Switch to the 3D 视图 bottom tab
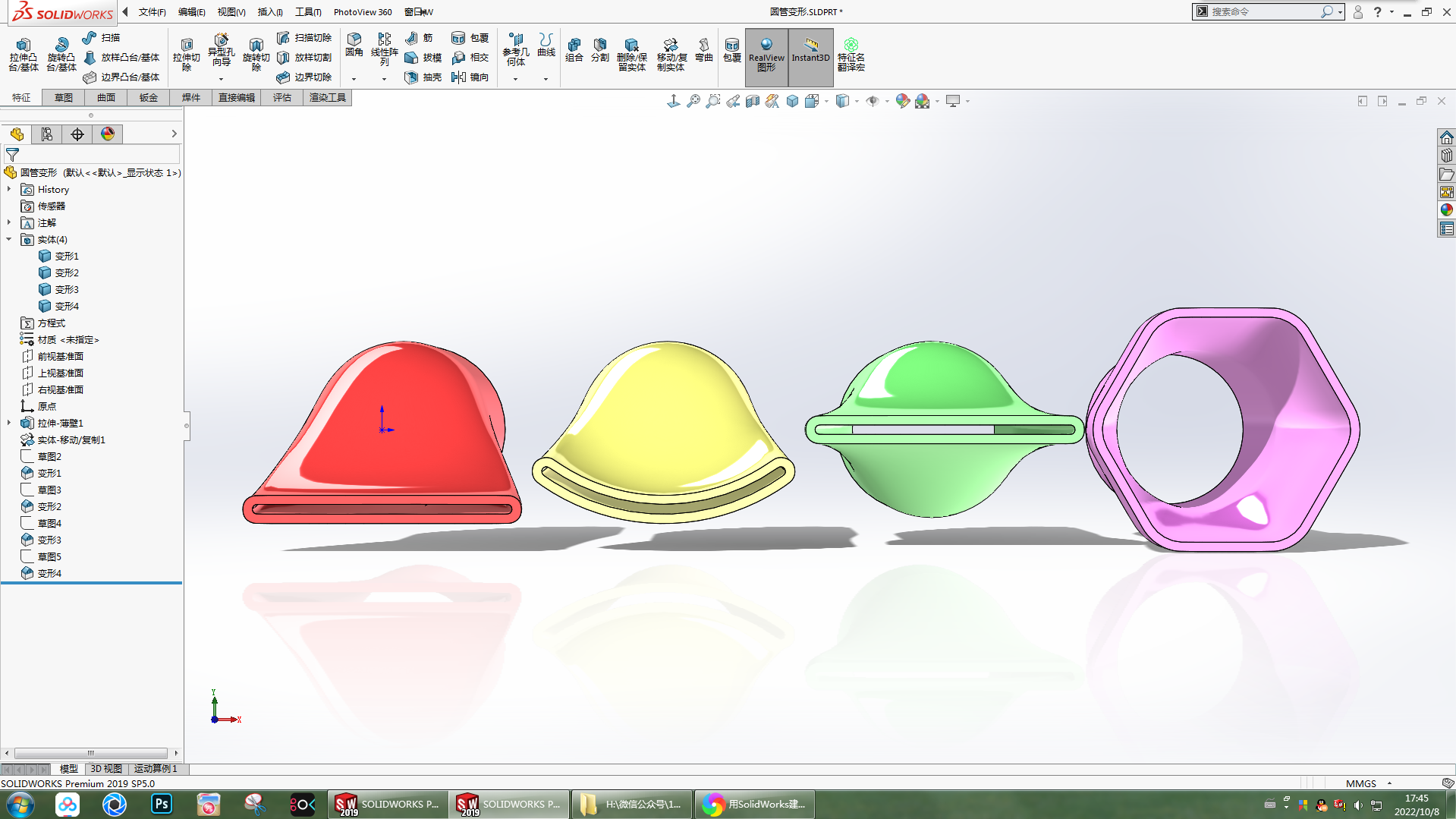The image size is (1456, 819). coord(106,768)
